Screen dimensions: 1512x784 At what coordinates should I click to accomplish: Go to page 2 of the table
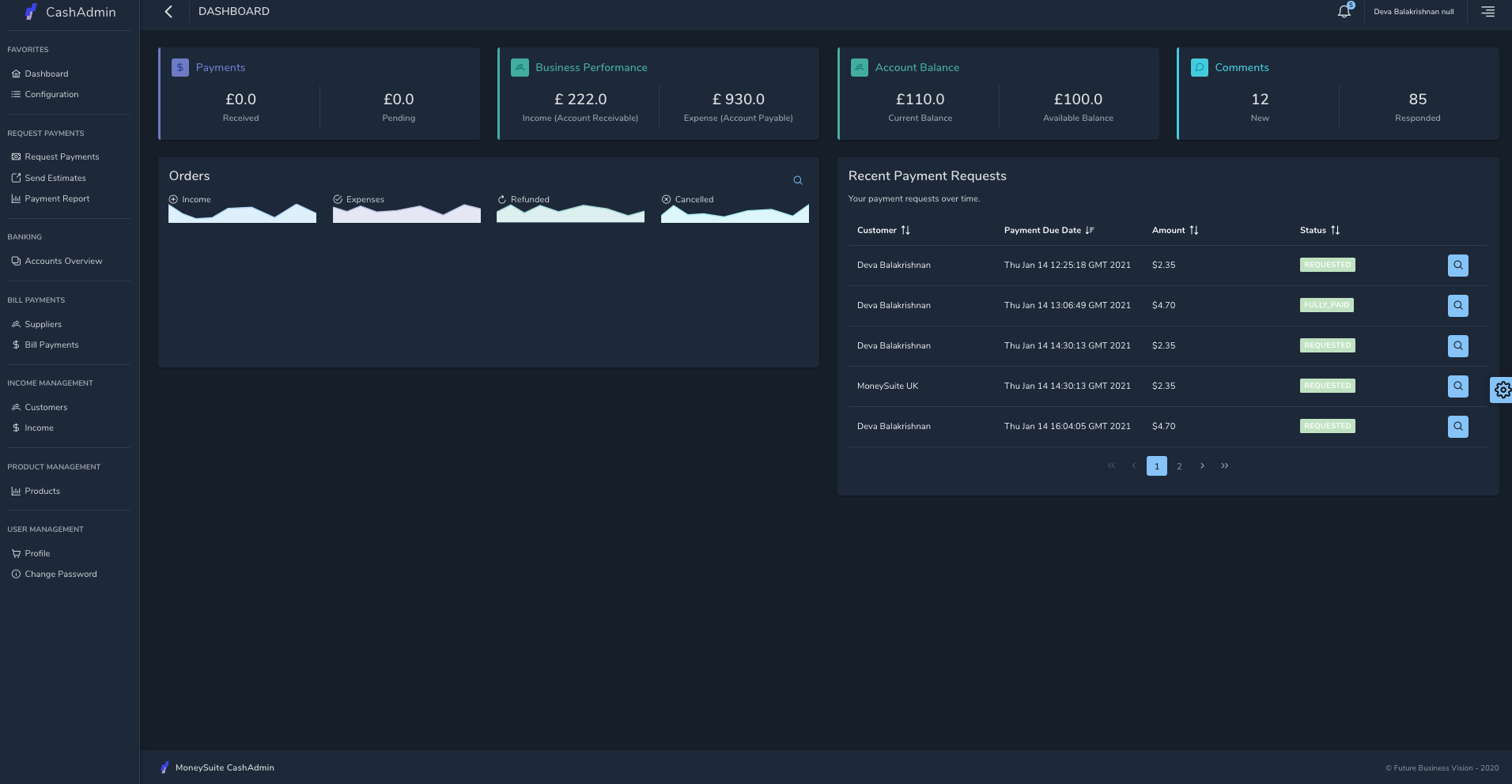click(1179, 466)
